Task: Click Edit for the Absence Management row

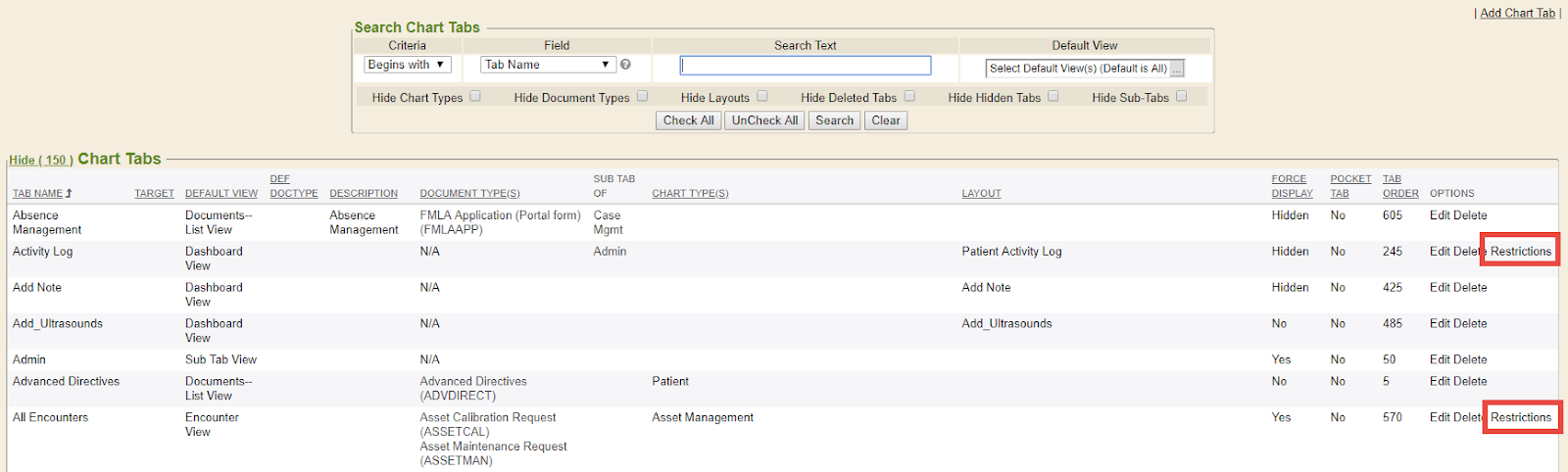Action: (x=1440, y=215)
